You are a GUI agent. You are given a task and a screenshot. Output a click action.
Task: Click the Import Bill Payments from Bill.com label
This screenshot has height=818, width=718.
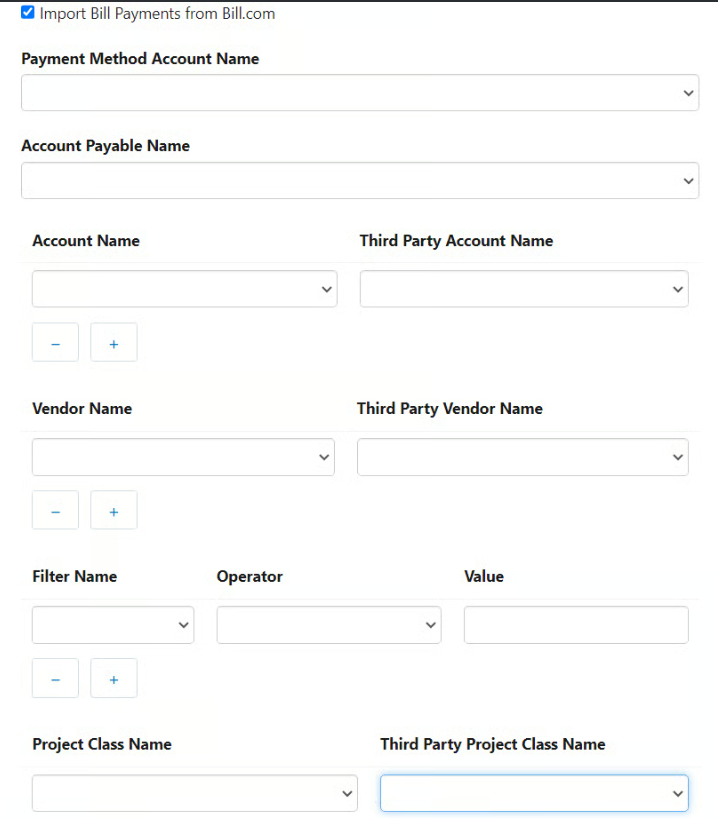tap(157, 14)
